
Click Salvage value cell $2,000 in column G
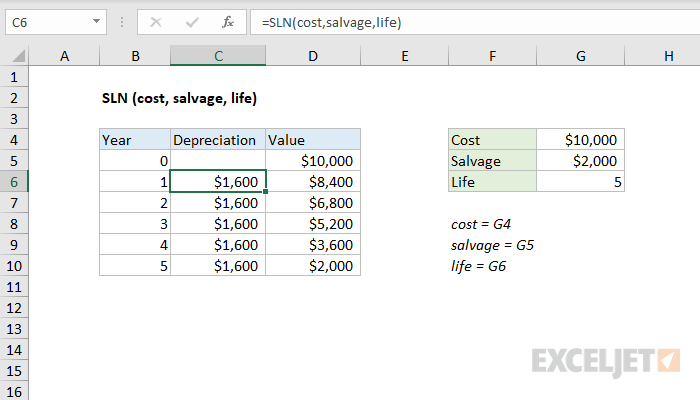click(580, 161)
